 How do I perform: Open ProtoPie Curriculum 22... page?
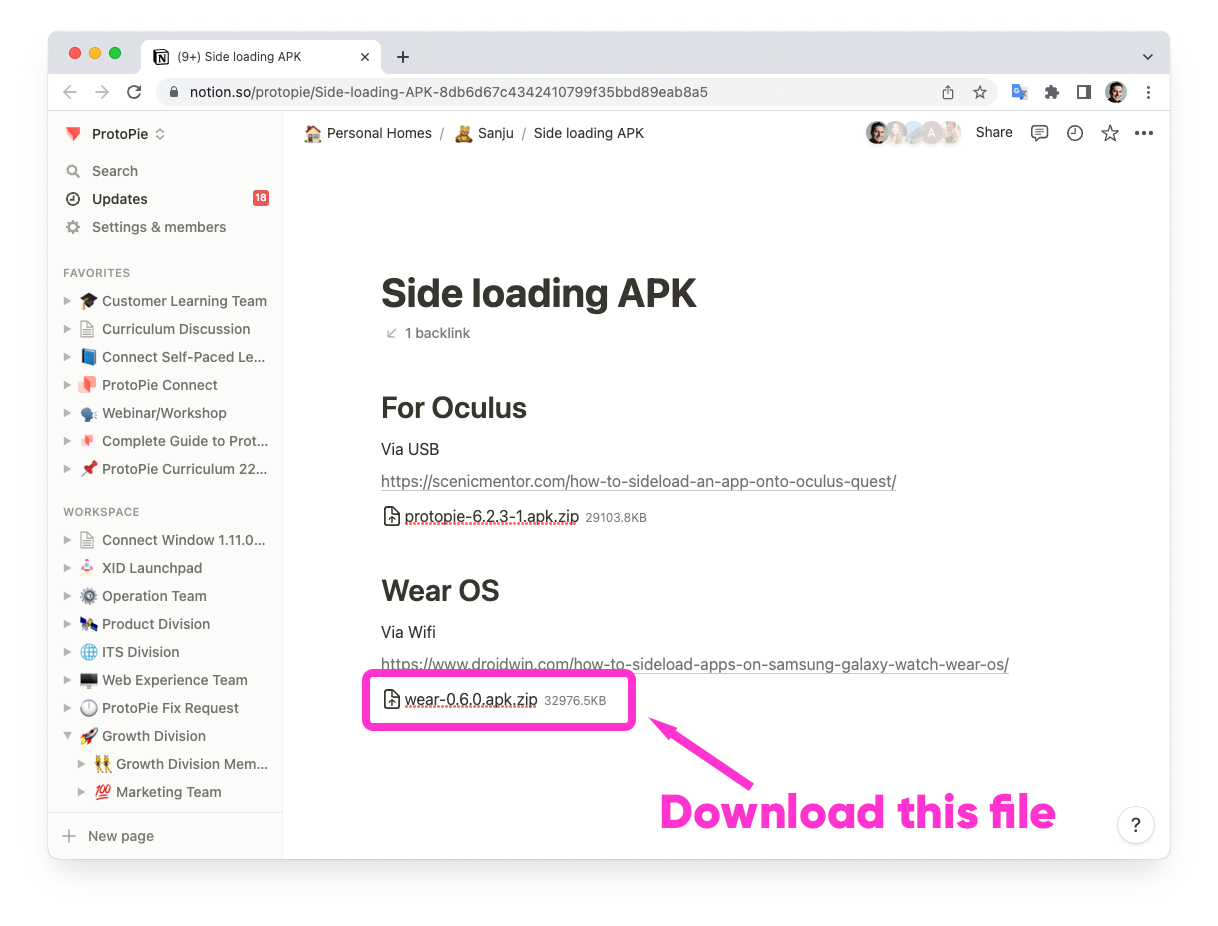(185, 469)
